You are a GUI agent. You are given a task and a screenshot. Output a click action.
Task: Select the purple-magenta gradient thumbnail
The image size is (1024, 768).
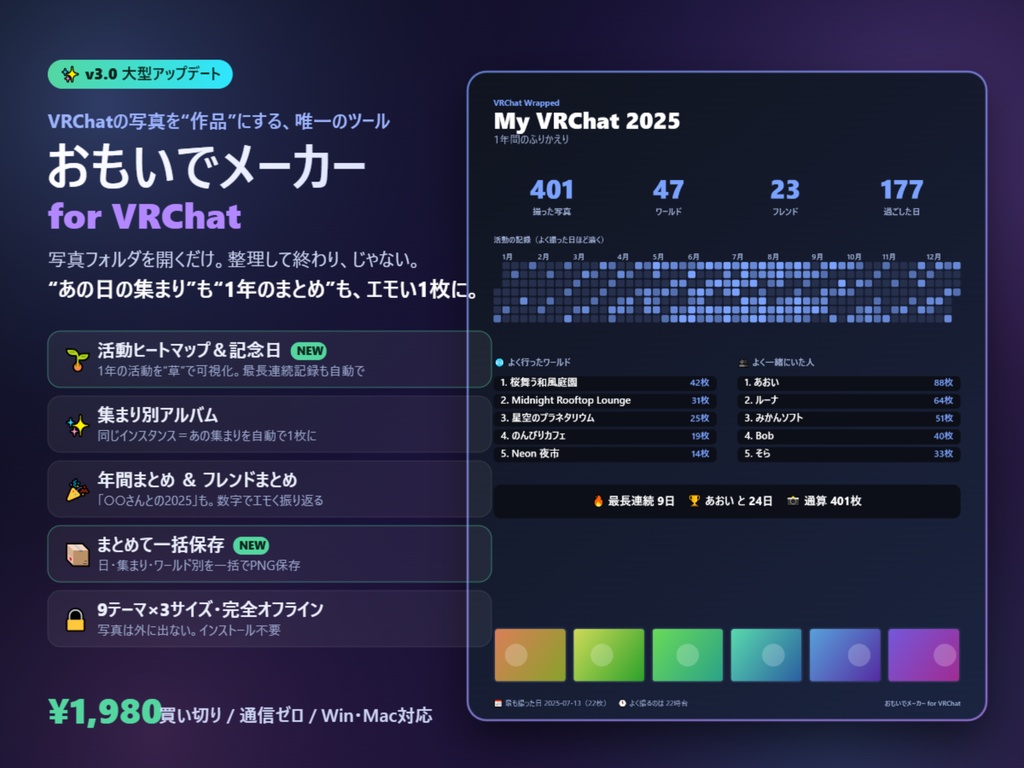pyautogui.click(x=923, y=655)
